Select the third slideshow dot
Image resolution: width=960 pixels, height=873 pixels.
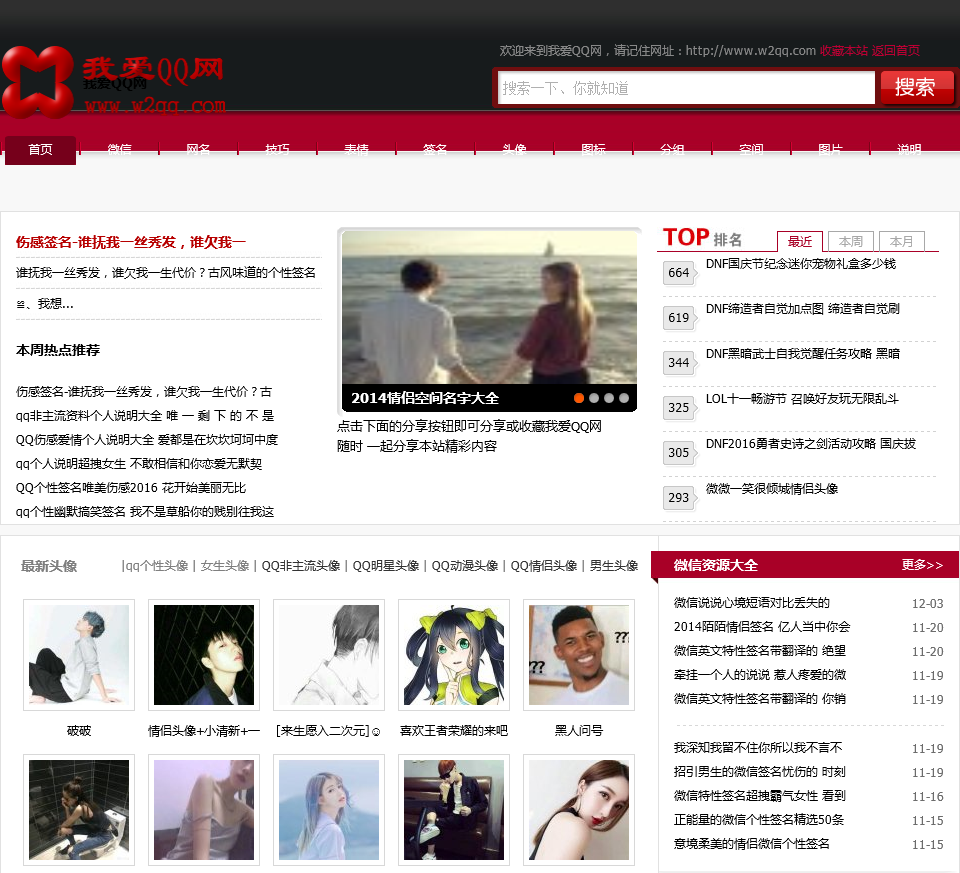click(609, 398)
